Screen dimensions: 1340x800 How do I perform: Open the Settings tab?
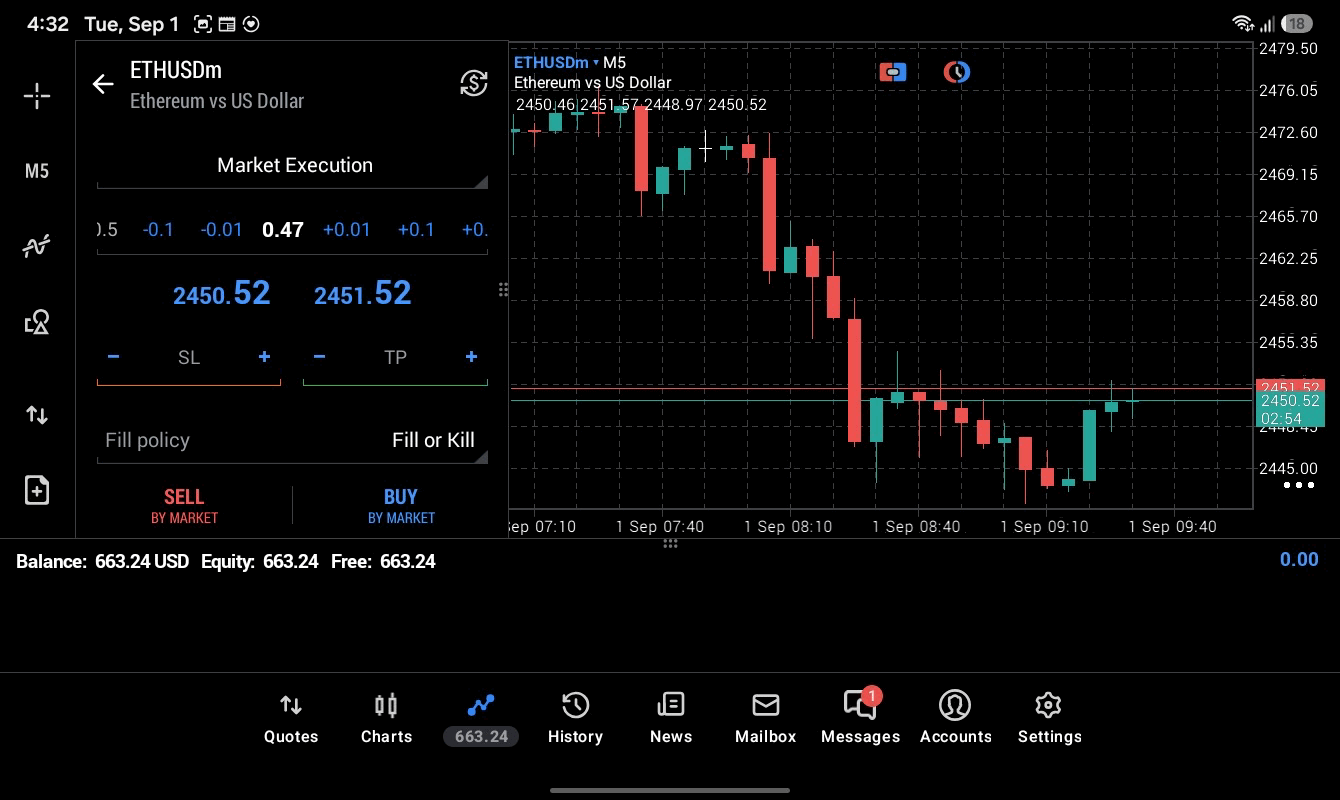coord(1049,720)
